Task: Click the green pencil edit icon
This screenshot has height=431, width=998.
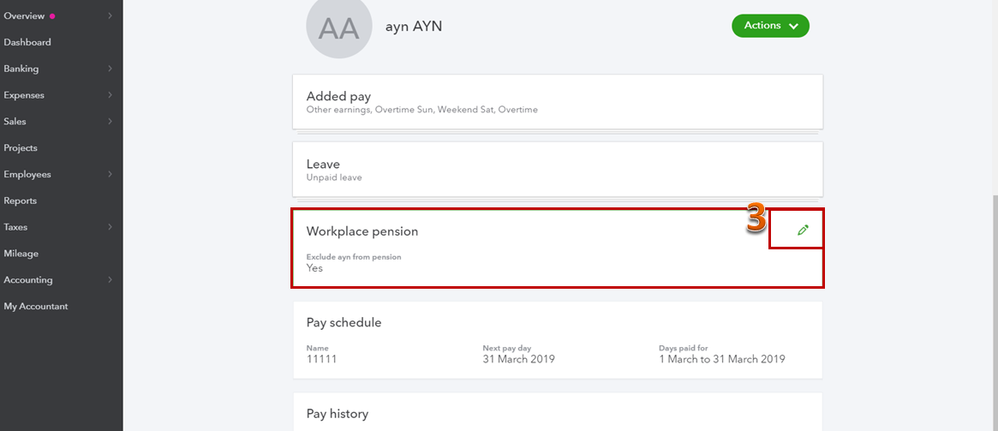Action: [803, 230]
